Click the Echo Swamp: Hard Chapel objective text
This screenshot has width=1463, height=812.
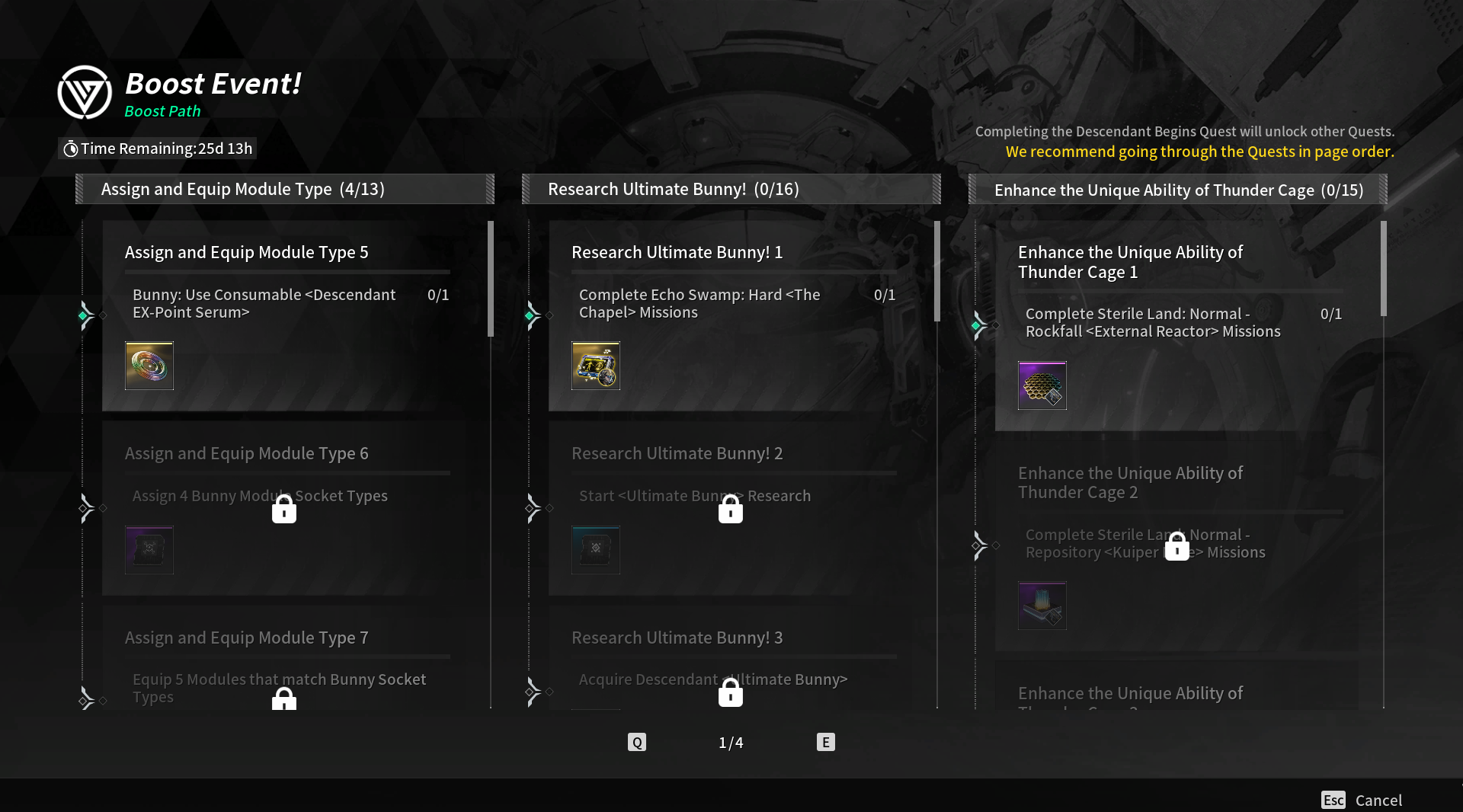tap(699, 303)
